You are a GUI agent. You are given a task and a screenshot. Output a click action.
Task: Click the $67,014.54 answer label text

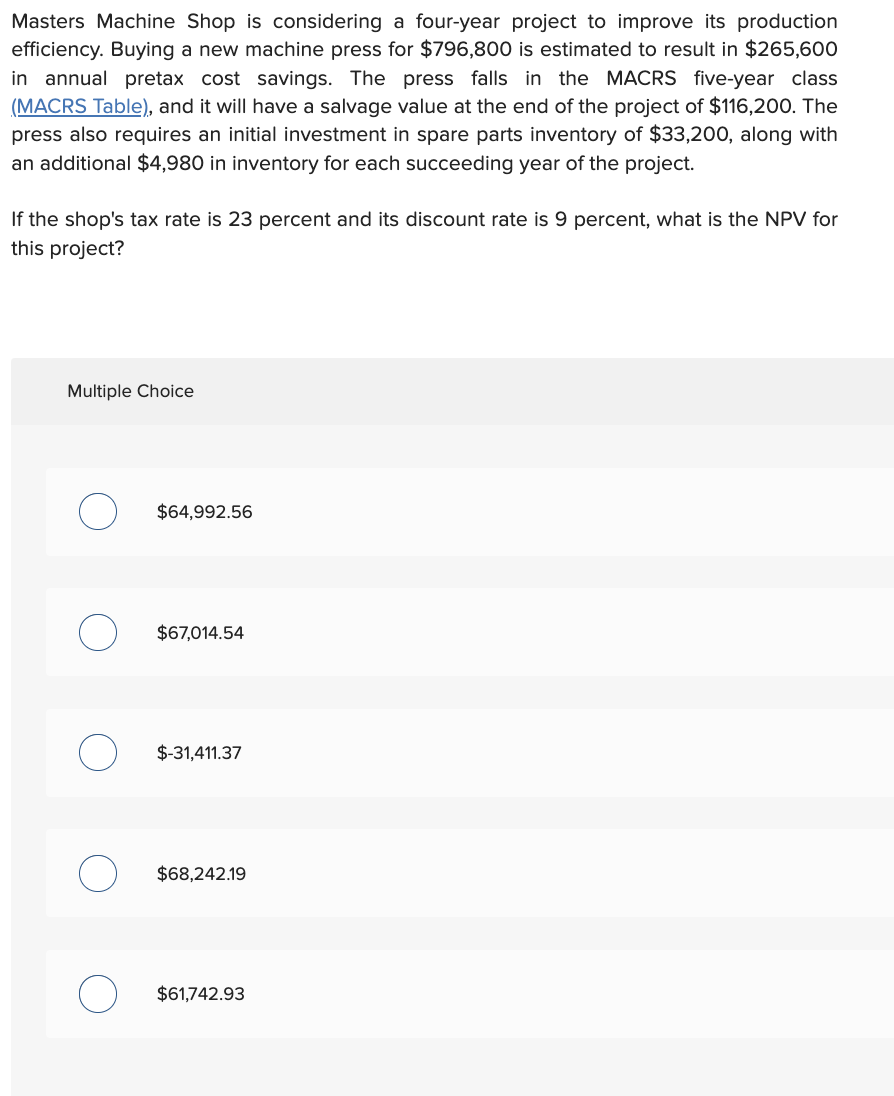coord(200,633)
